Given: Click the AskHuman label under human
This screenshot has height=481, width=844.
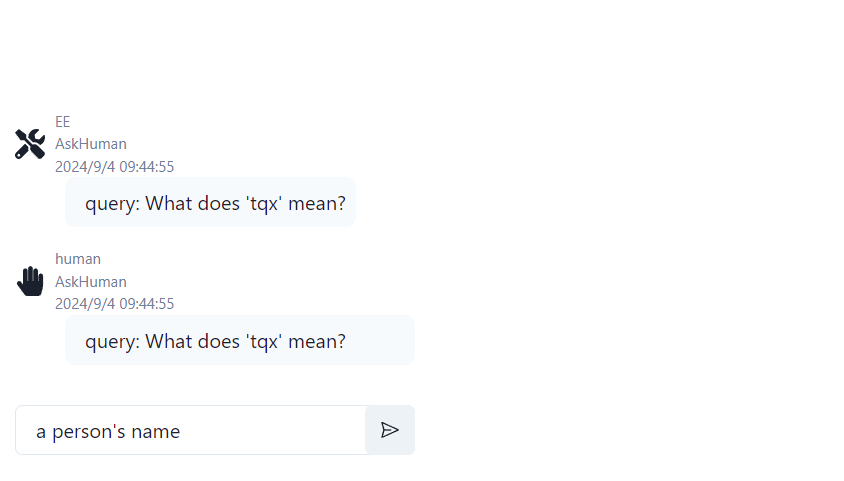Looking at the screenshot, I should 91,282.
